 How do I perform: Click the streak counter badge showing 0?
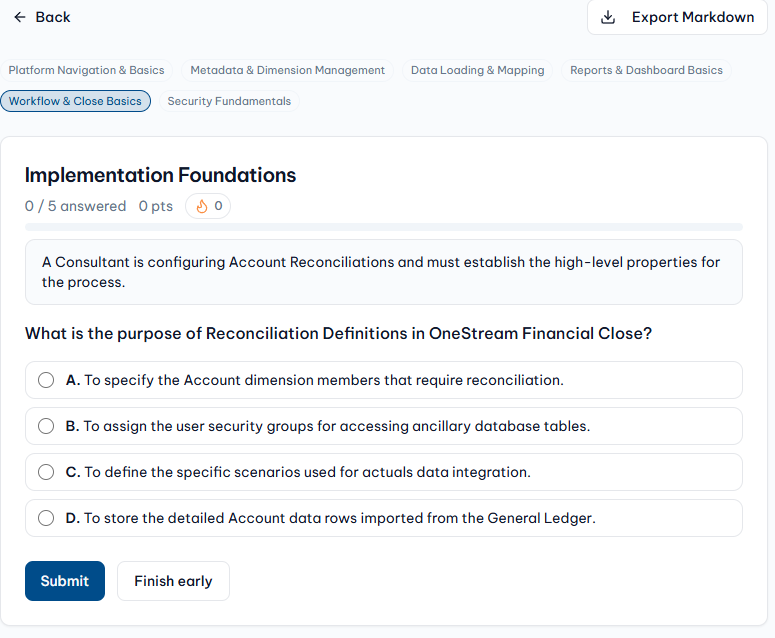click(x=208, y=206)
